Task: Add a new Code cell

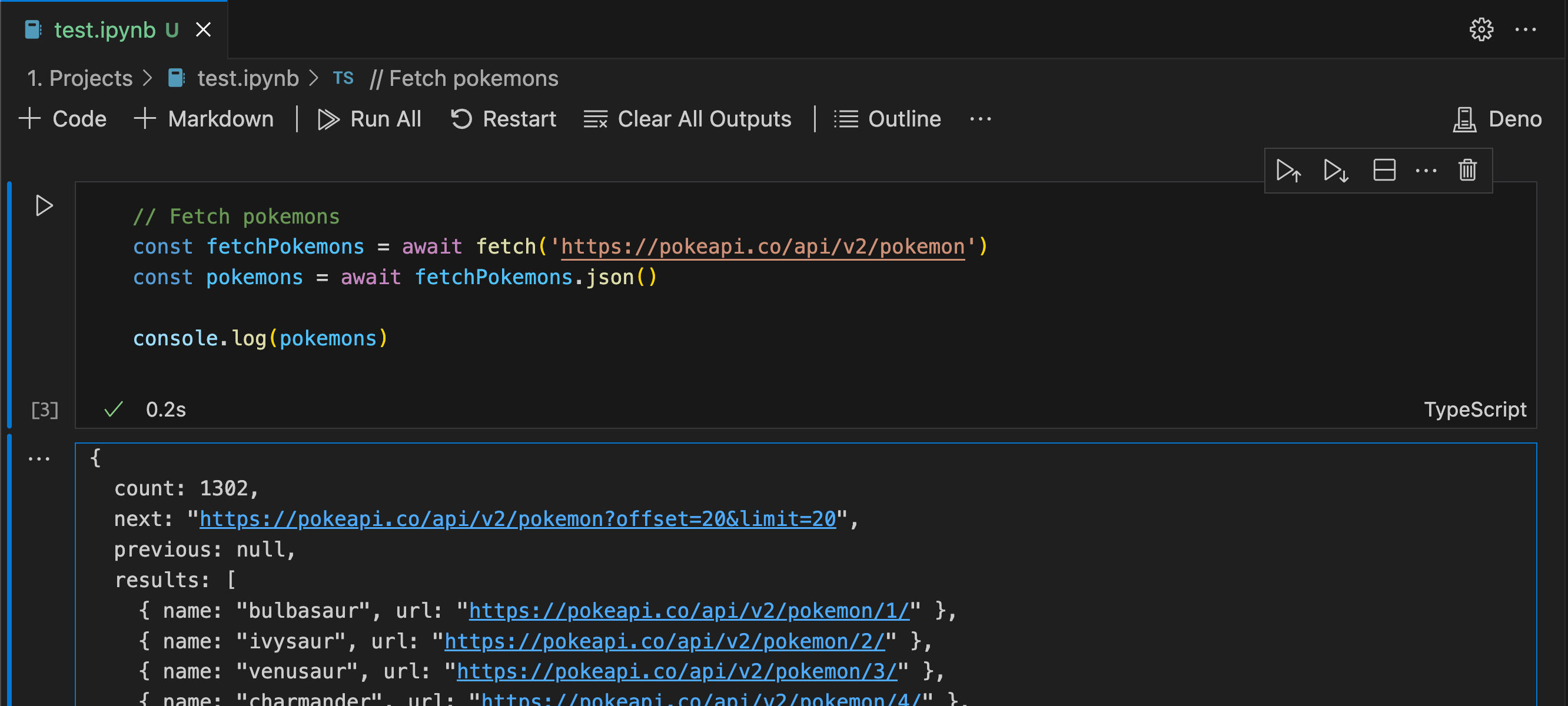Action: click(x=64, y=119)
